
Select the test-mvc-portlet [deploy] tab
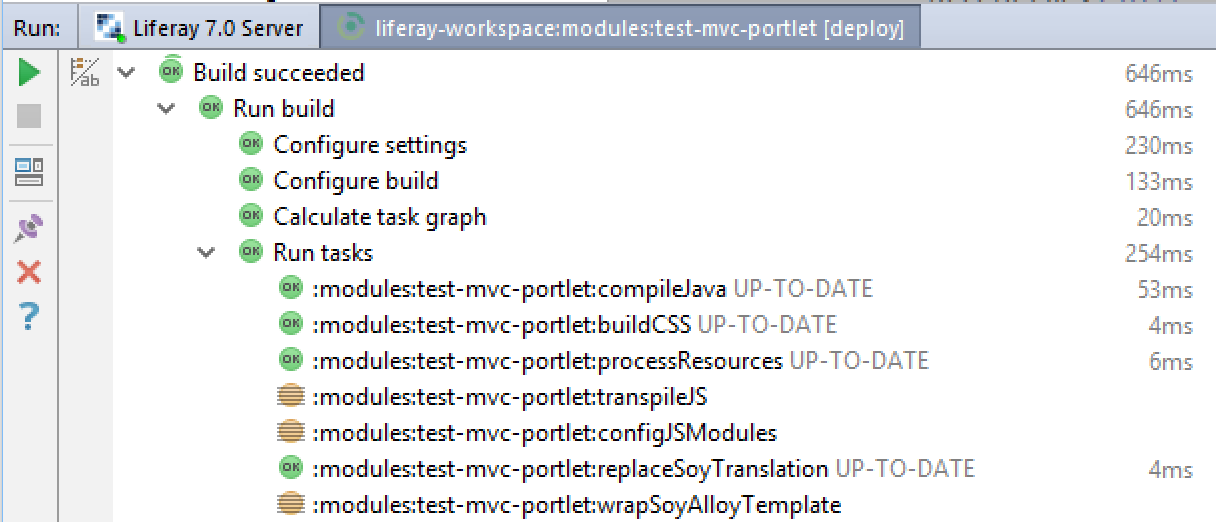[x=621, y=28]
